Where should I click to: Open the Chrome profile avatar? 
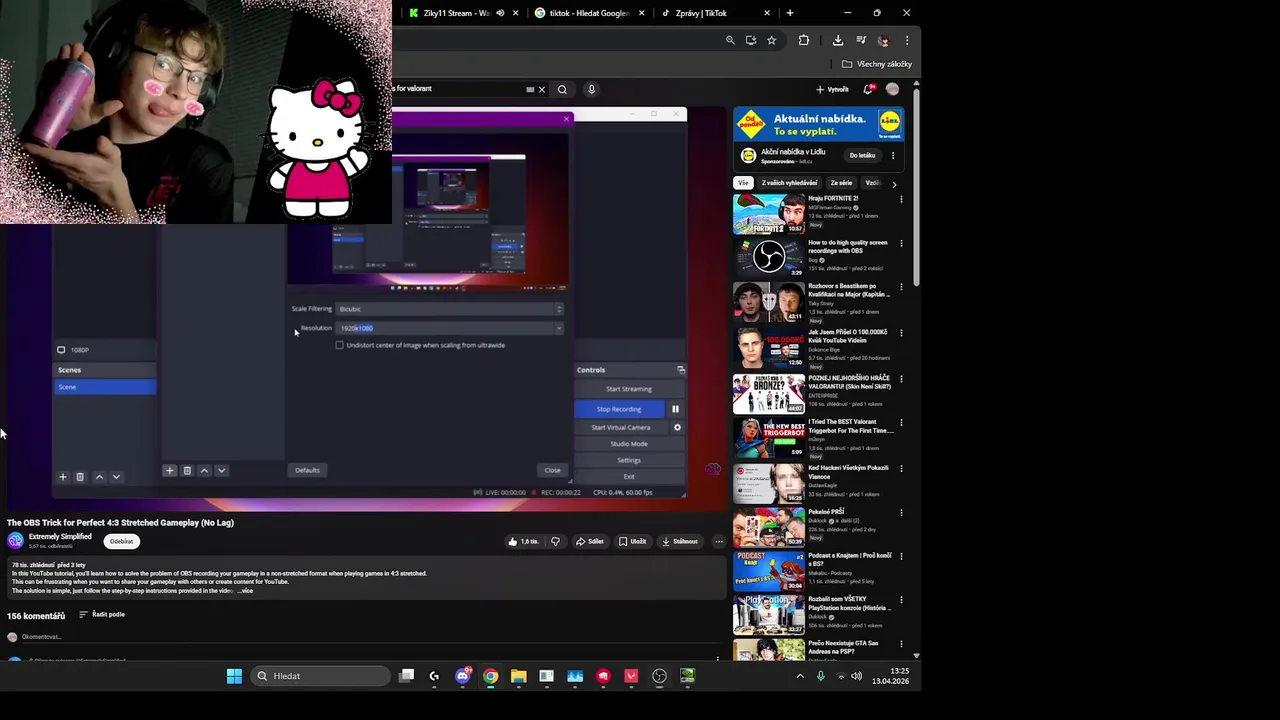tap(883, 40)
